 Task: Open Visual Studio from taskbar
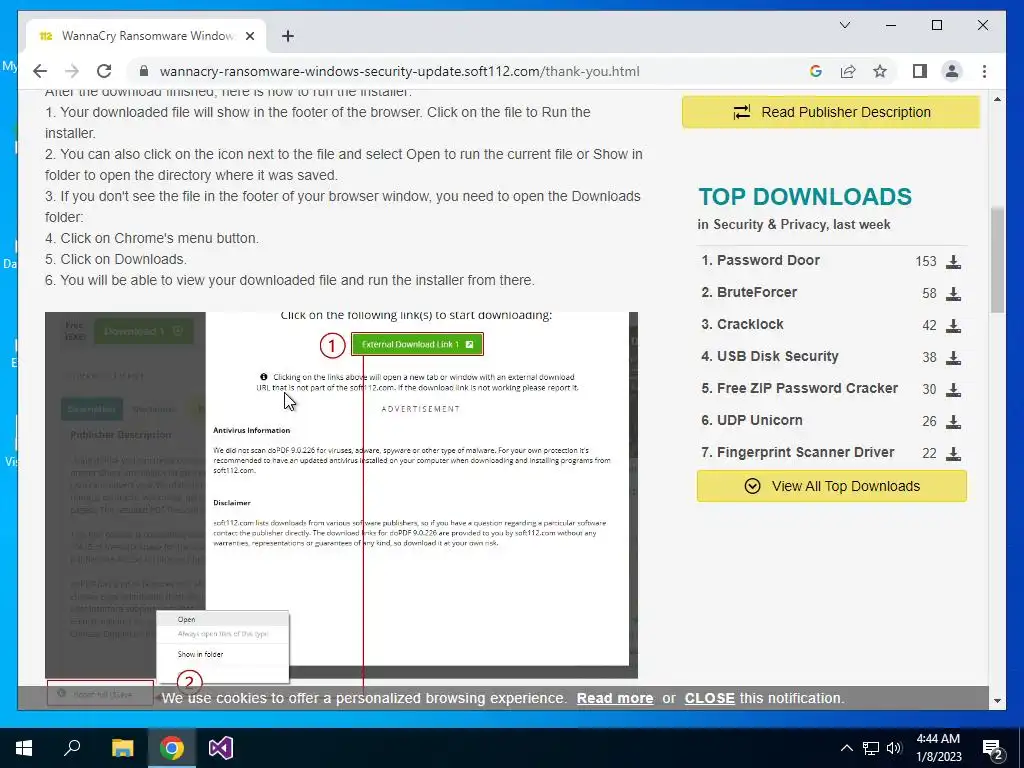point(221,748)
